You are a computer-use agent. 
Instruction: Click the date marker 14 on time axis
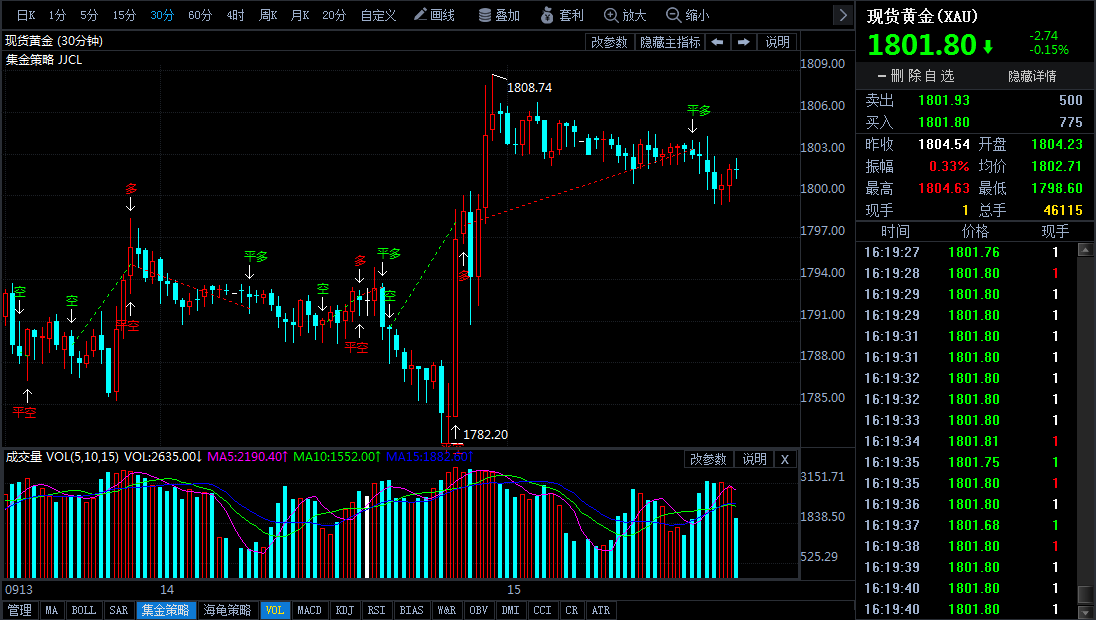point(166,589)
